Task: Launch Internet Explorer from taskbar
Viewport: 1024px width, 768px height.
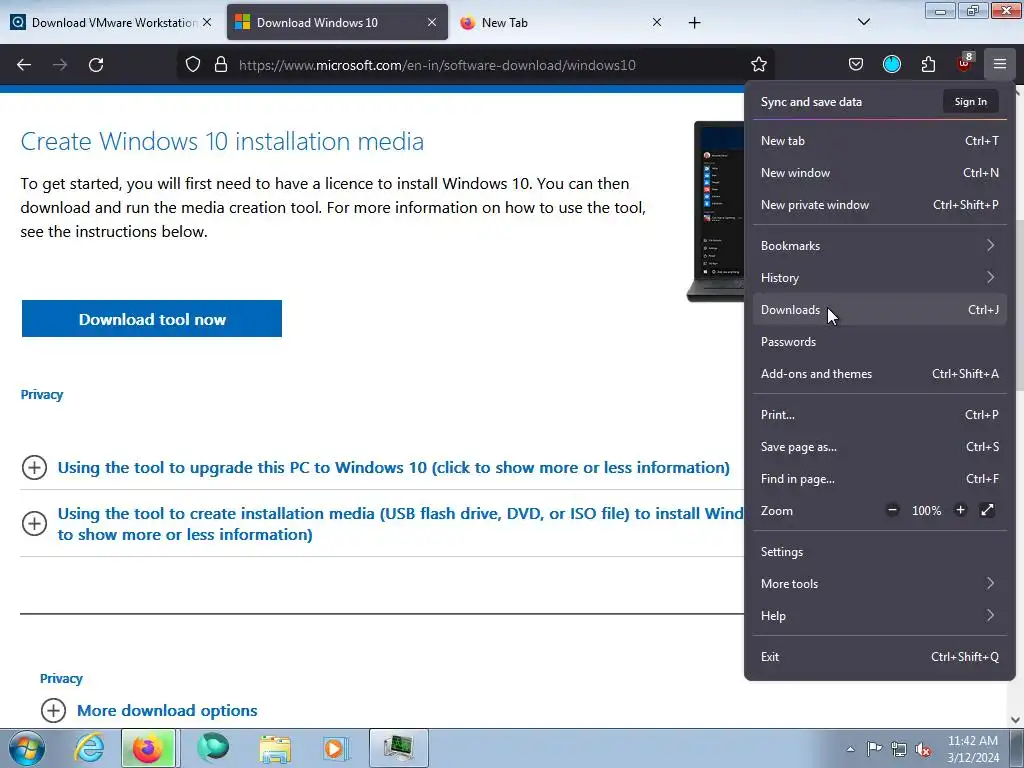Action: point(89,748)
